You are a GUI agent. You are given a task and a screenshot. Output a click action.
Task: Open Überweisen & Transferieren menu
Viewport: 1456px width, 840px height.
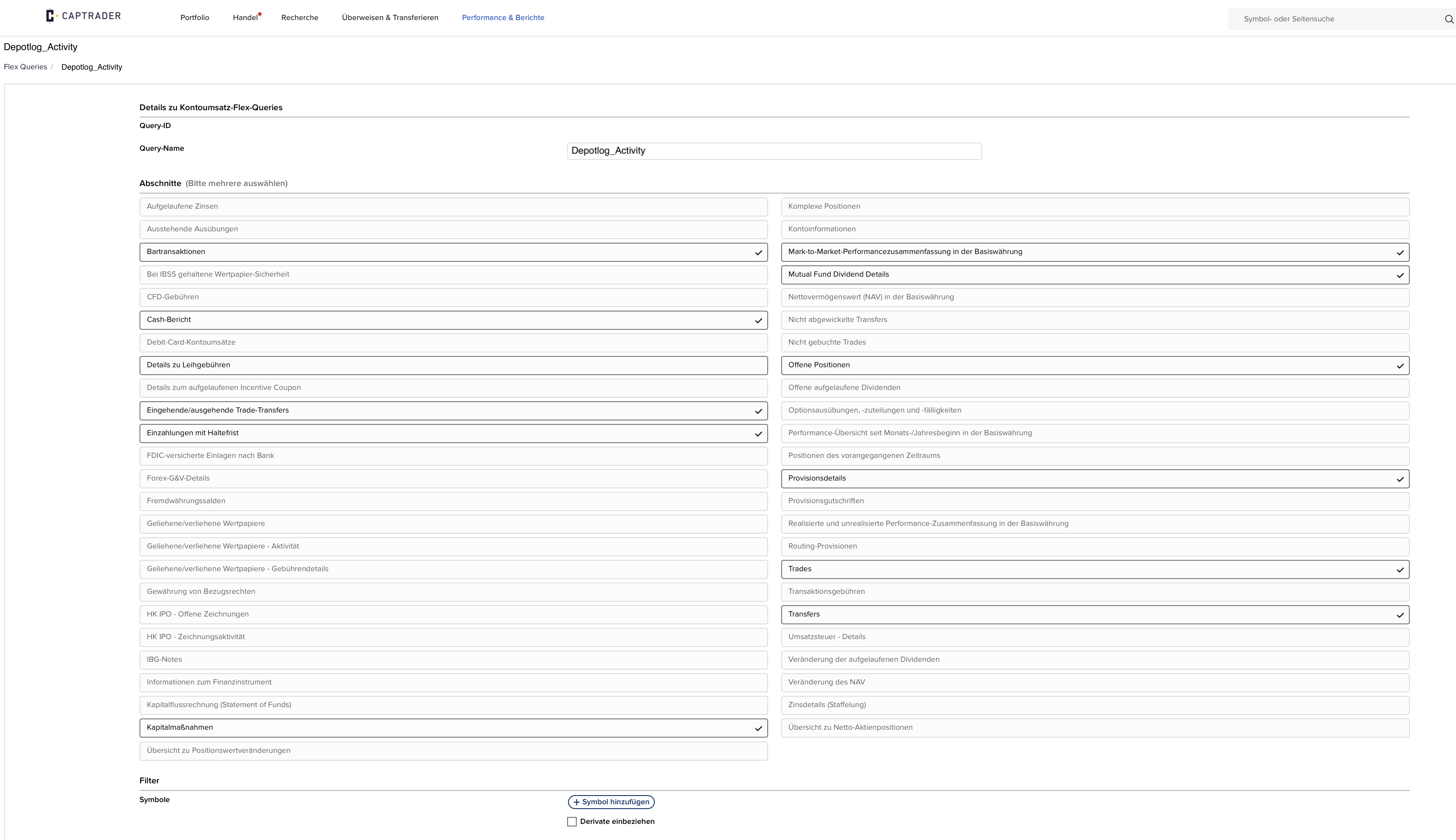pos(390,18)
